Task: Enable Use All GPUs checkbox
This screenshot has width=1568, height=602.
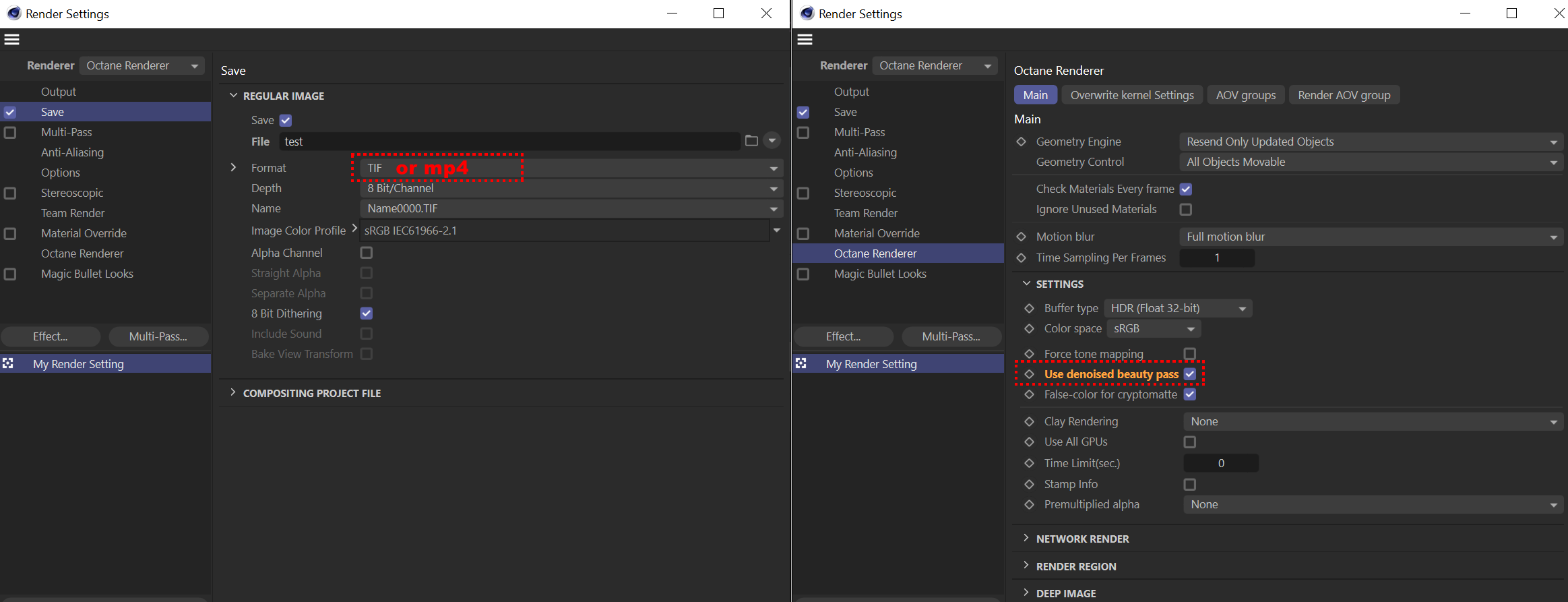Action: pyautogui.click(x=1190, y=442)
